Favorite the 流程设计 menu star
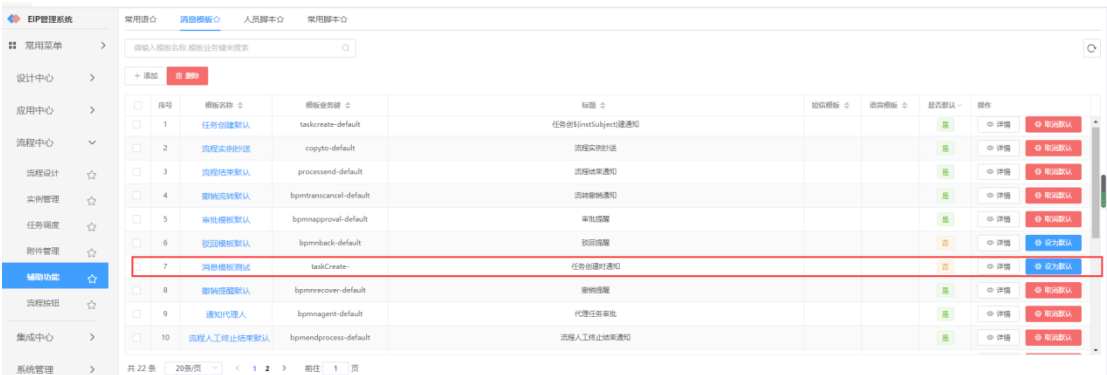 91,174
